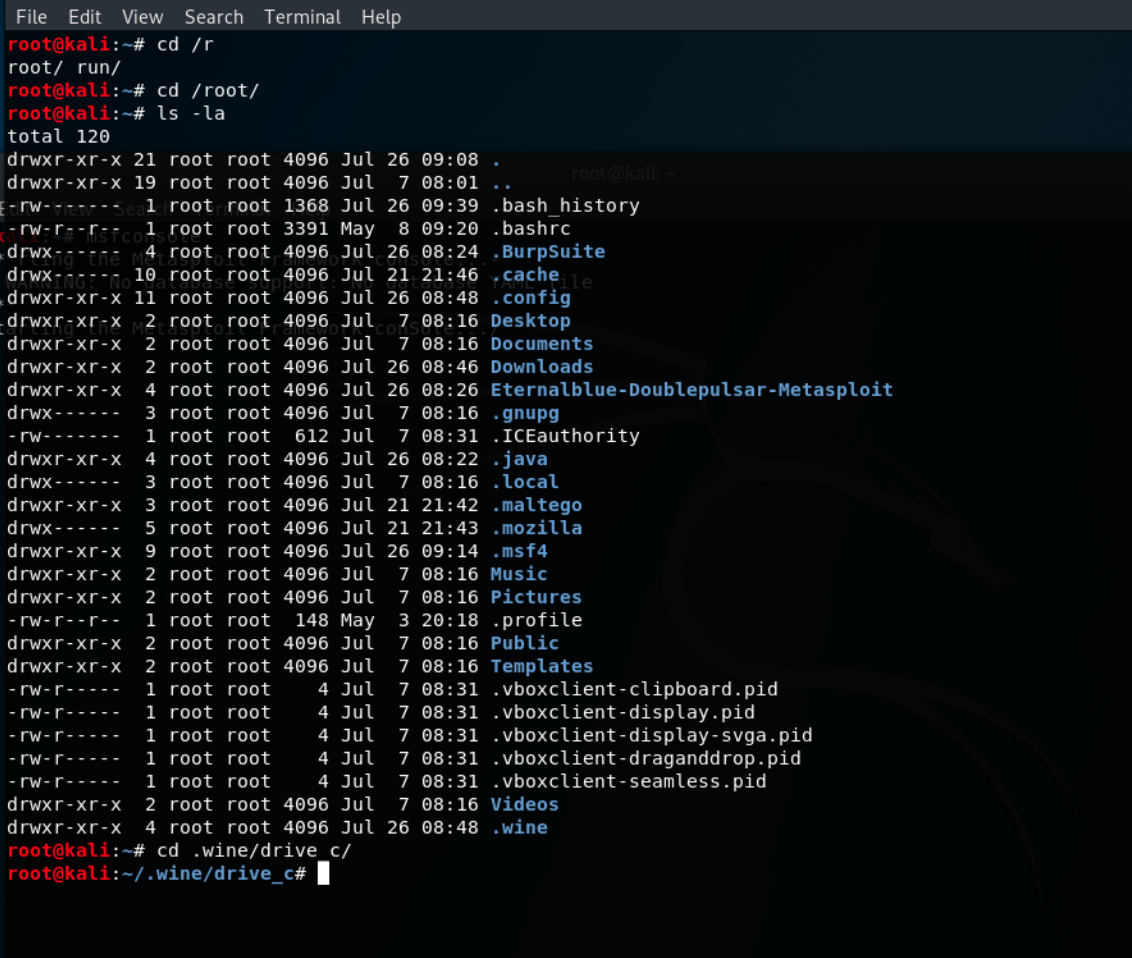Select the Downloads directory entry

[541, 366]
